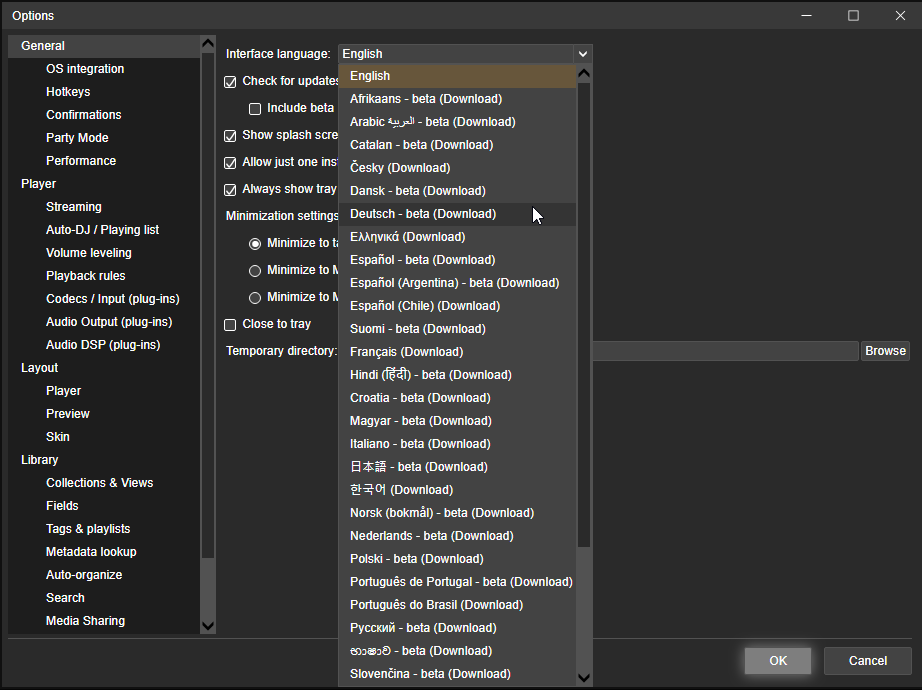The image size is (922, 690).
Task: Choose Français (Download) in language list
Action: [406, 352]
